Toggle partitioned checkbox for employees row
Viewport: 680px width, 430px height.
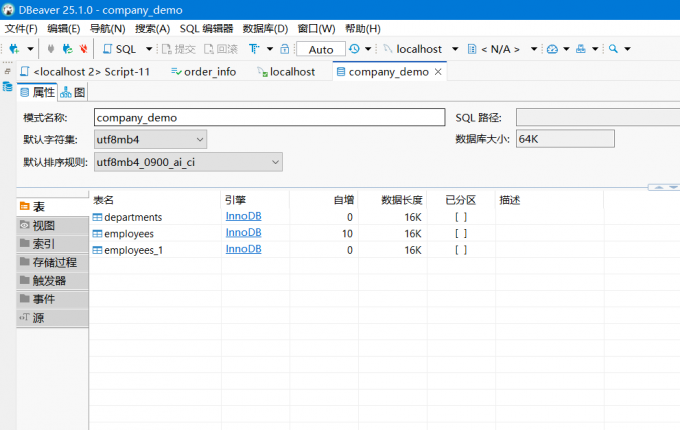(460, 233)
